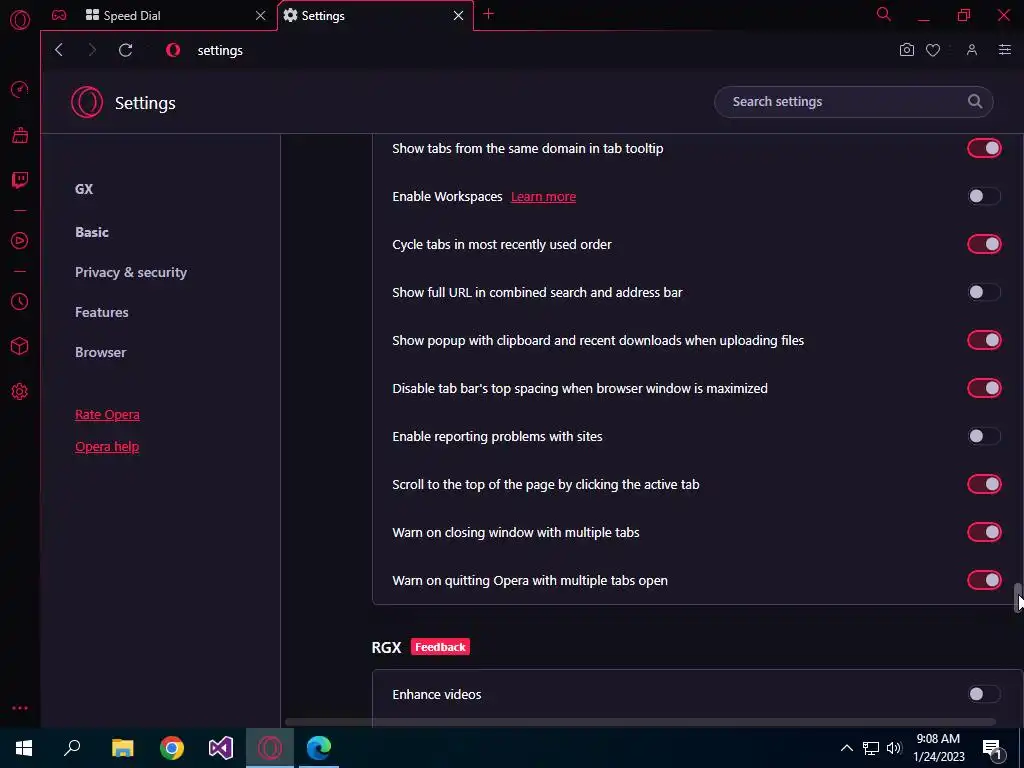Open a new tab with the plus button
Image resolution: width=1024 pixels, height=768 pixels.
(488, 14)
